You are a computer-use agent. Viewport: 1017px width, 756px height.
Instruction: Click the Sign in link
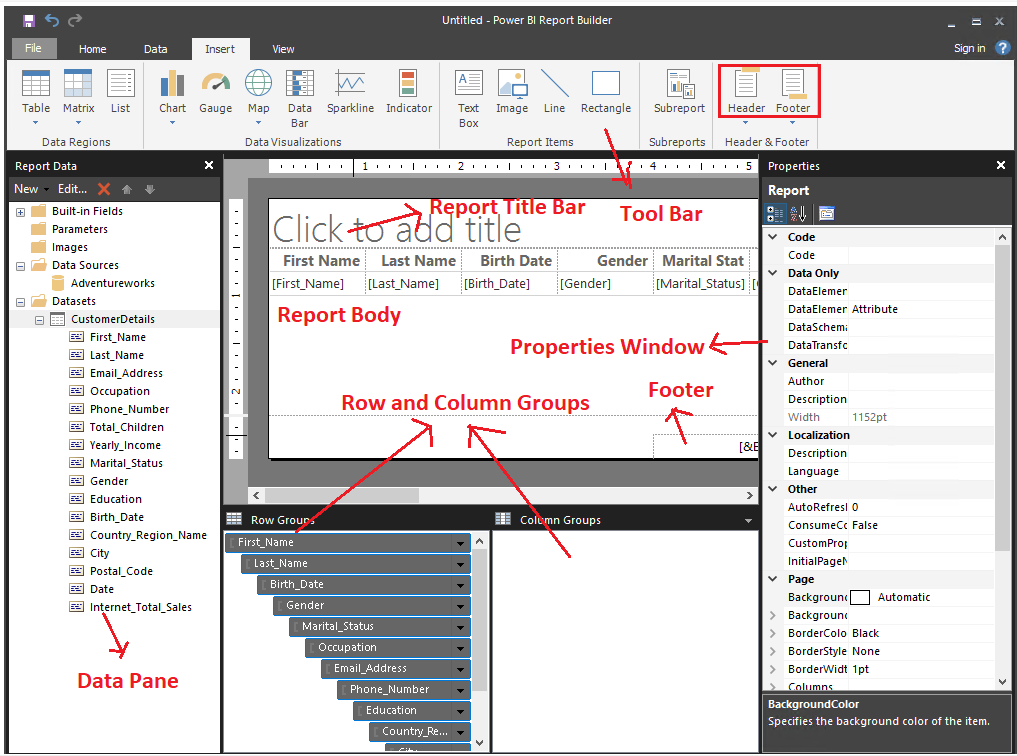pyautogui.click(x=968, y=48)
